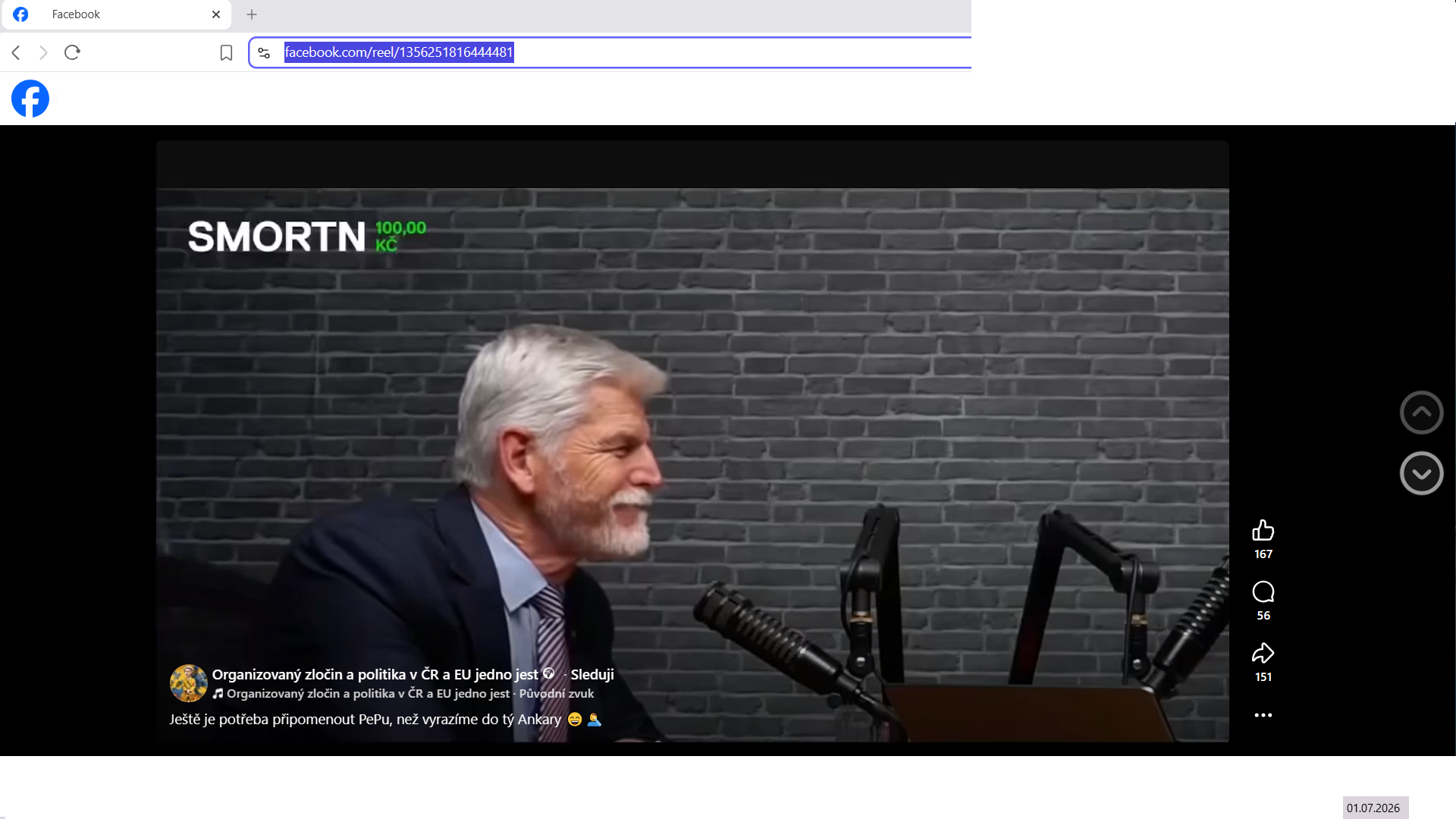
Task: Open the 'Původní zvuk' audio link
Action: pos(557,693)
